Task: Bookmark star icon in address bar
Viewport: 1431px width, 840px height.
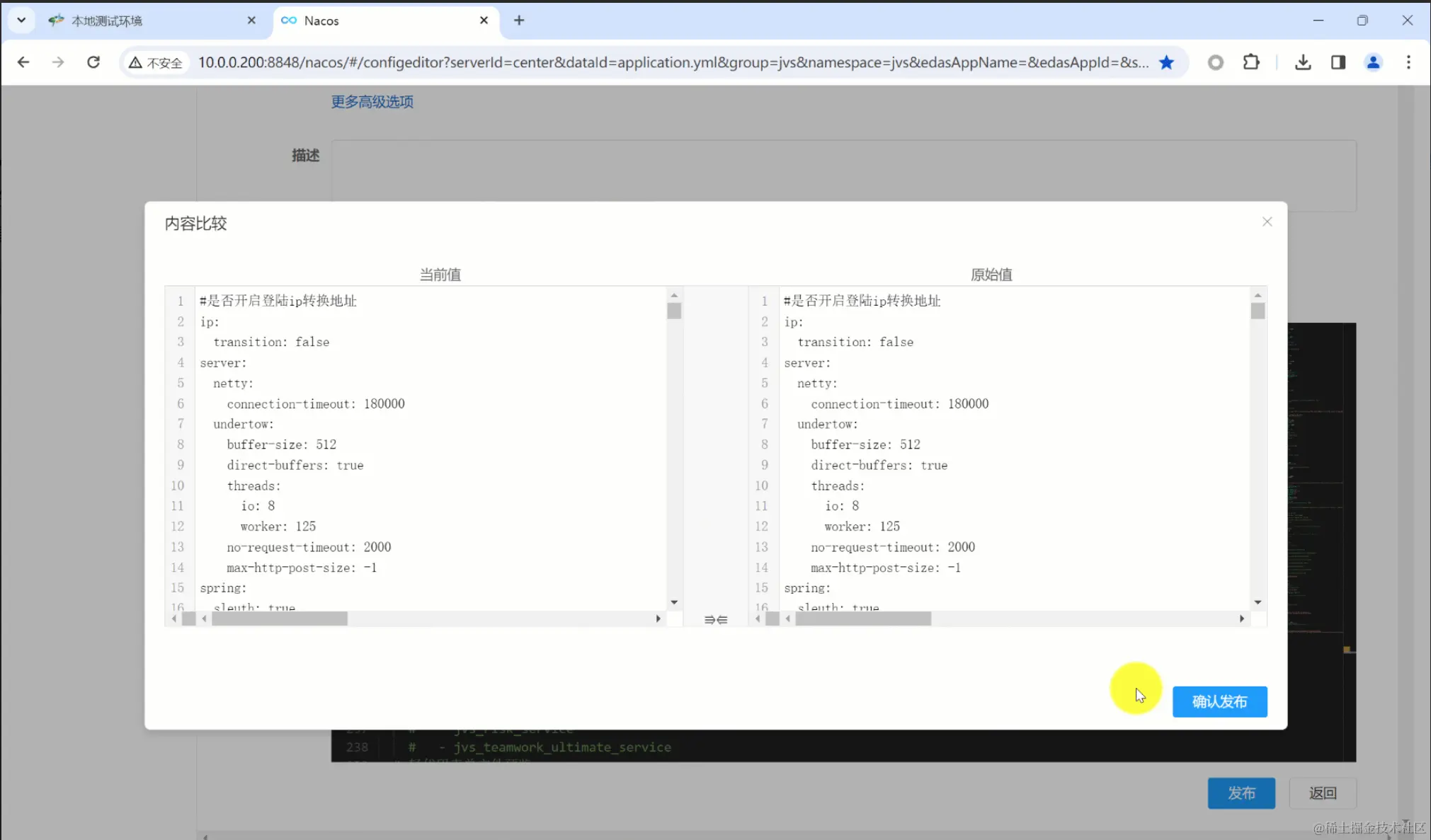Action: pos(1166,62)
